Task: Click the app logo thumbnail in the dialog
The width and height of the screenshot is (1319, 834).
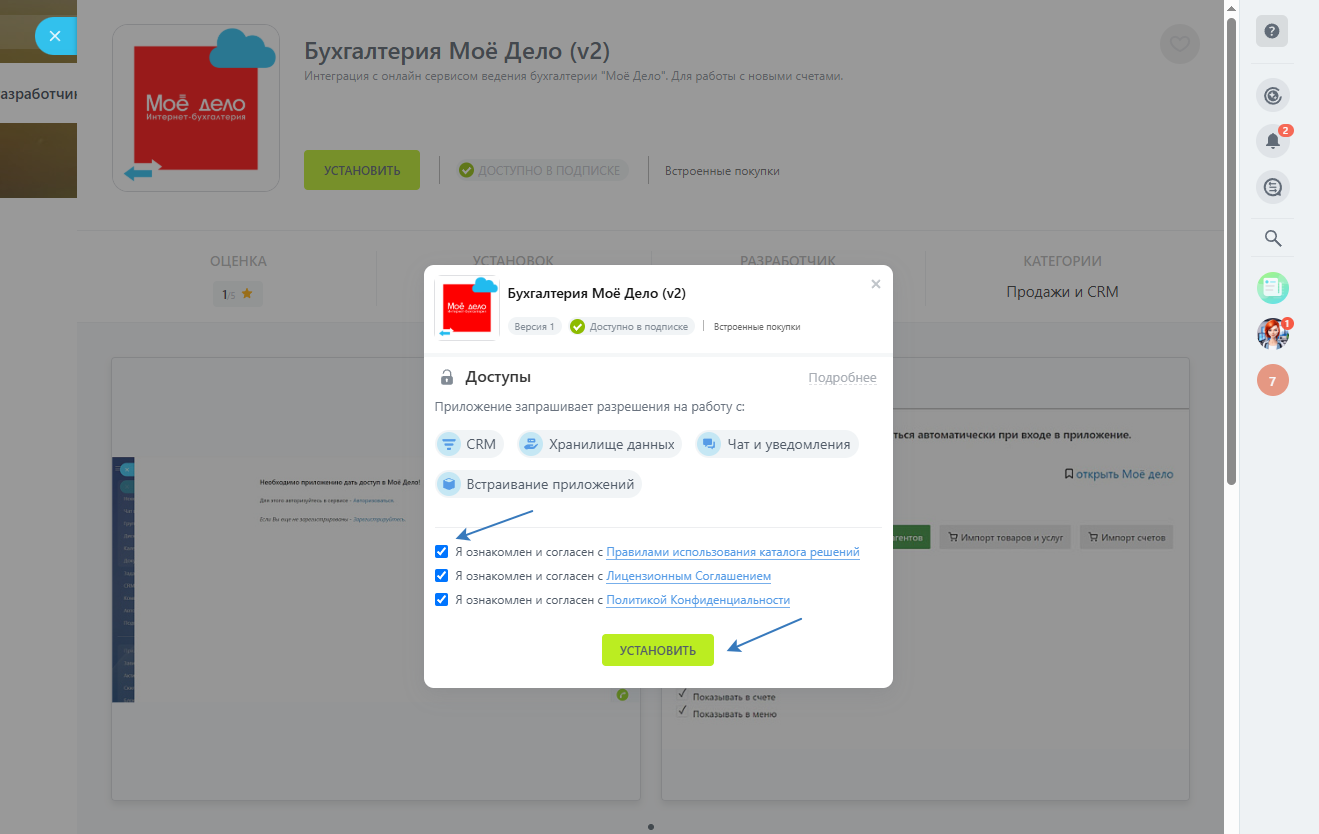Action: click(x=466, y=308)
